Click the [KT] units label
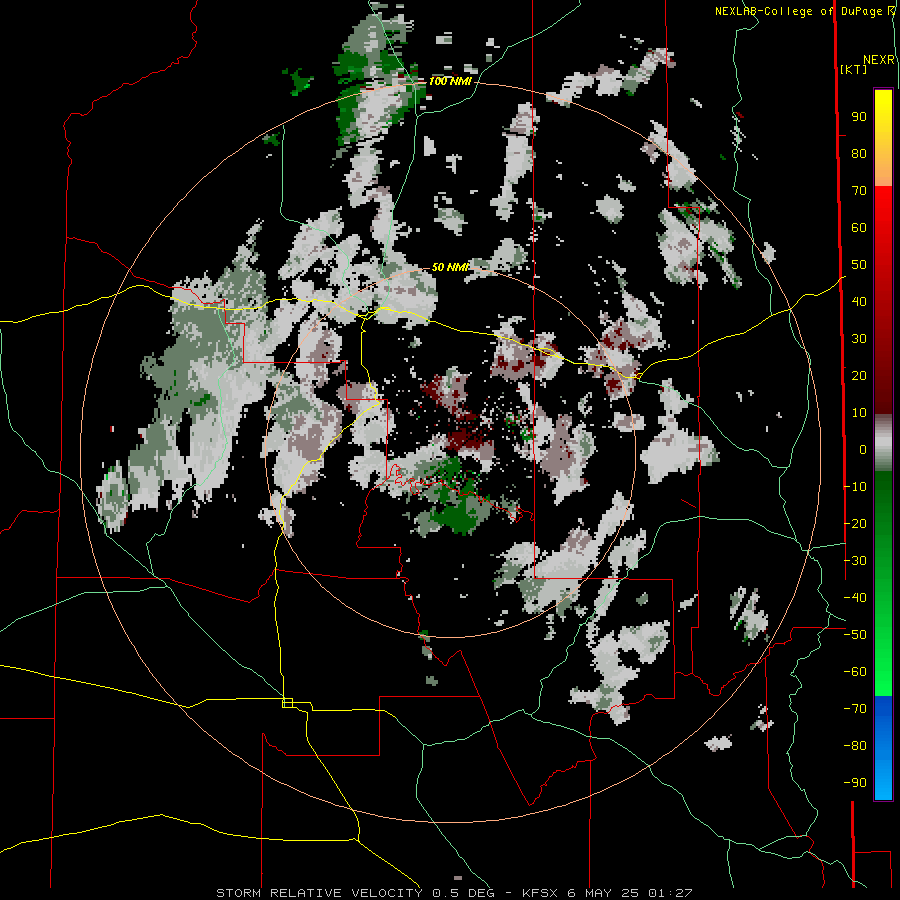 [854, 69]
